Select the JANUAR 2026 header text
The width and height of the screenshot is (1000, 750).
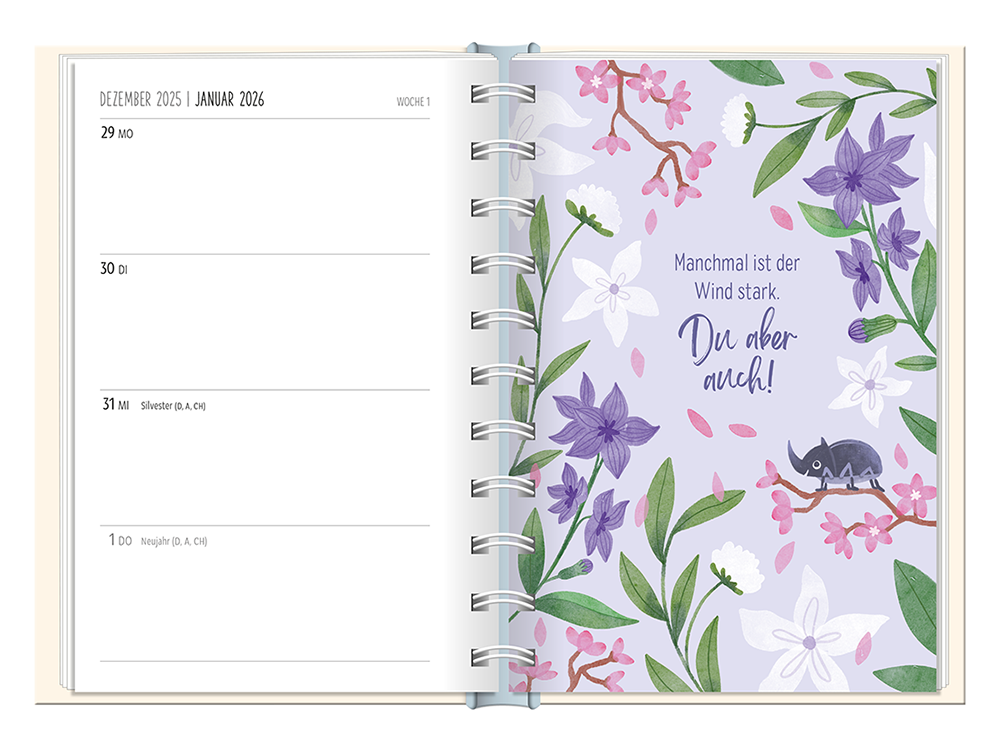[229, 100]
